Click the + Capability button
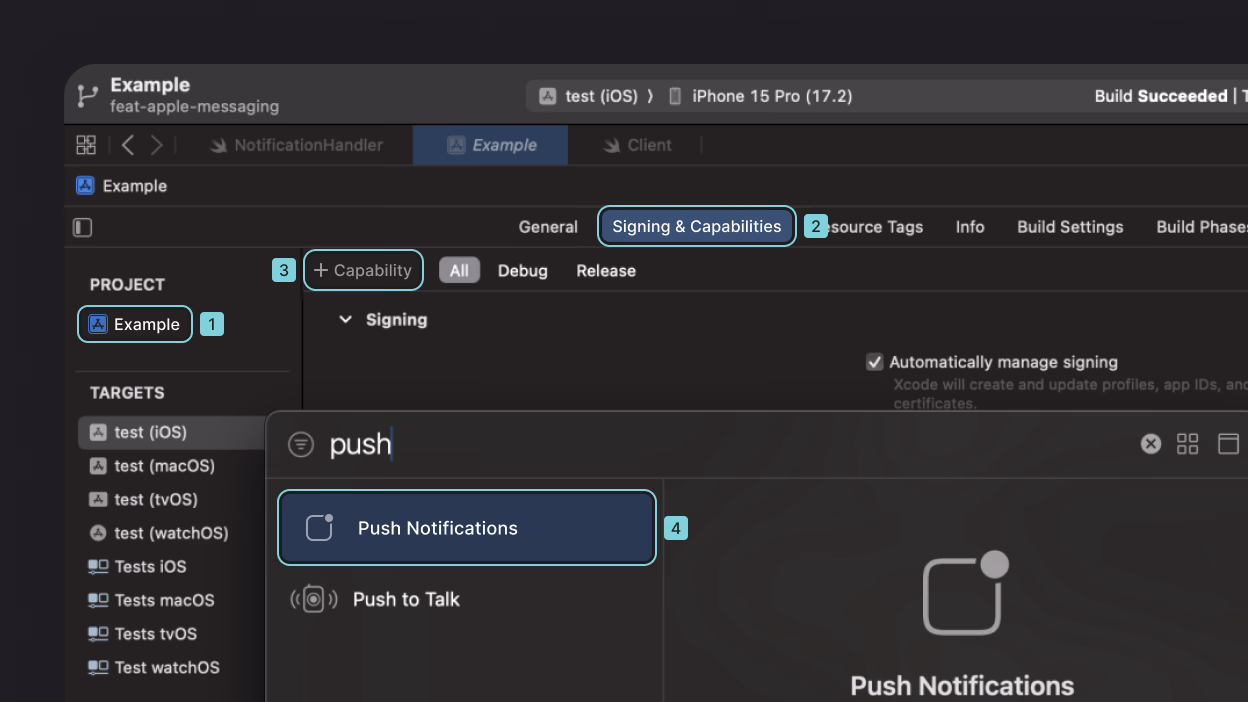This screenshot has height=702, width=1248. pyautogui.click(x=363, y=270)
